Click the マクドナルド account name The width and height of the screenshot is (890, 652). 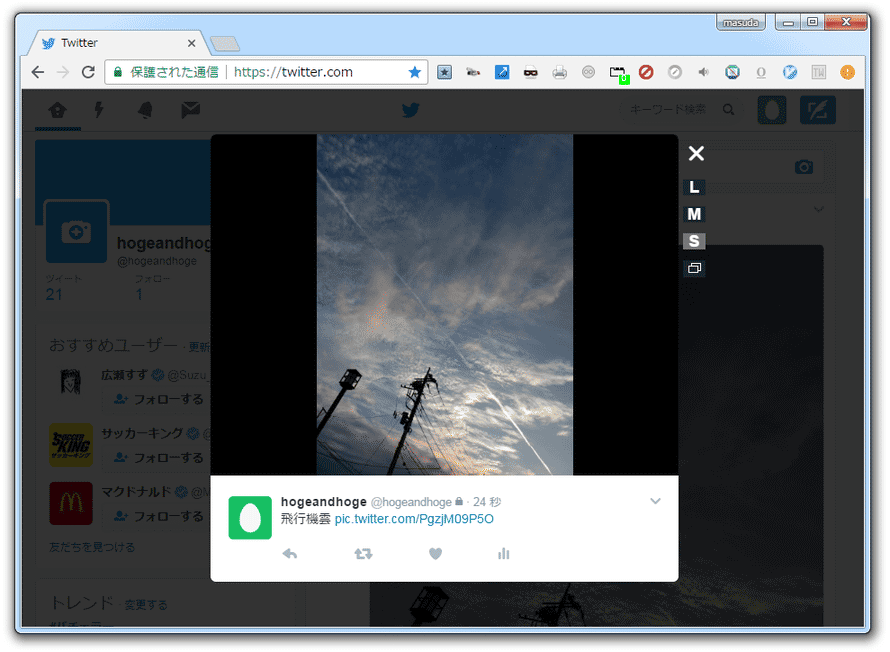[136, 492]
